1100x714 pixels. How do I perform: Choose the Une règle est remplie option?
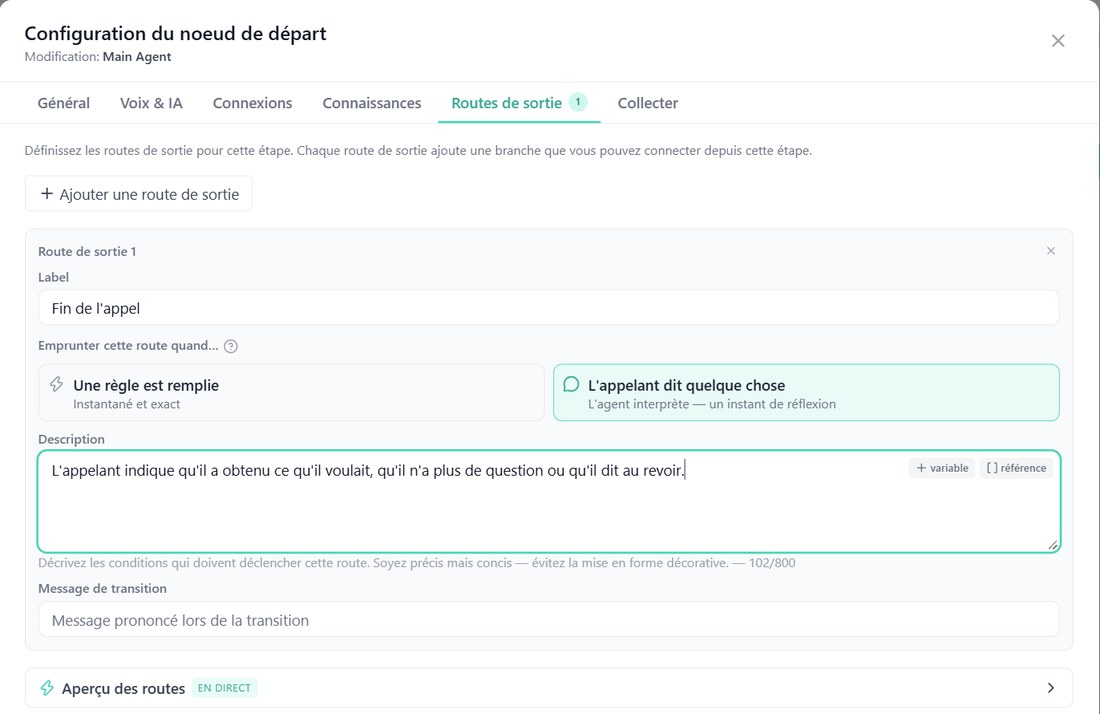point(291,393)
